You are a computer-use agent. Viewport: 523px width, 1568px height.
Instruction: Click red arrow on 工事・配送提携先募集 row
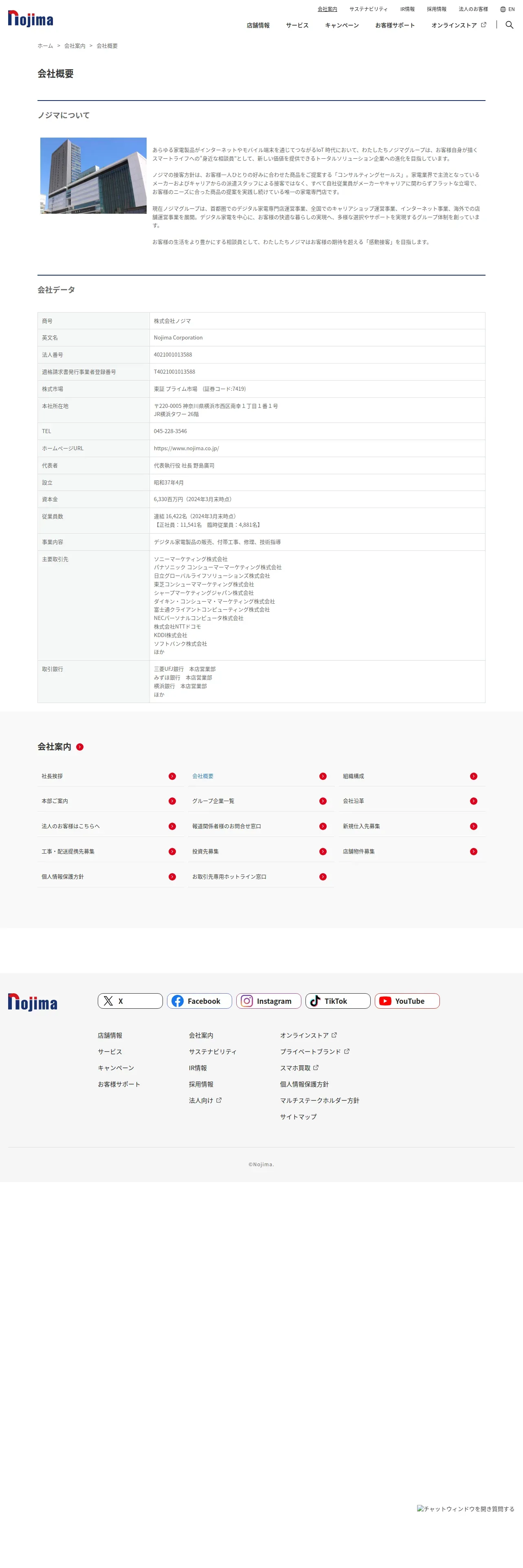coord(172,852)
